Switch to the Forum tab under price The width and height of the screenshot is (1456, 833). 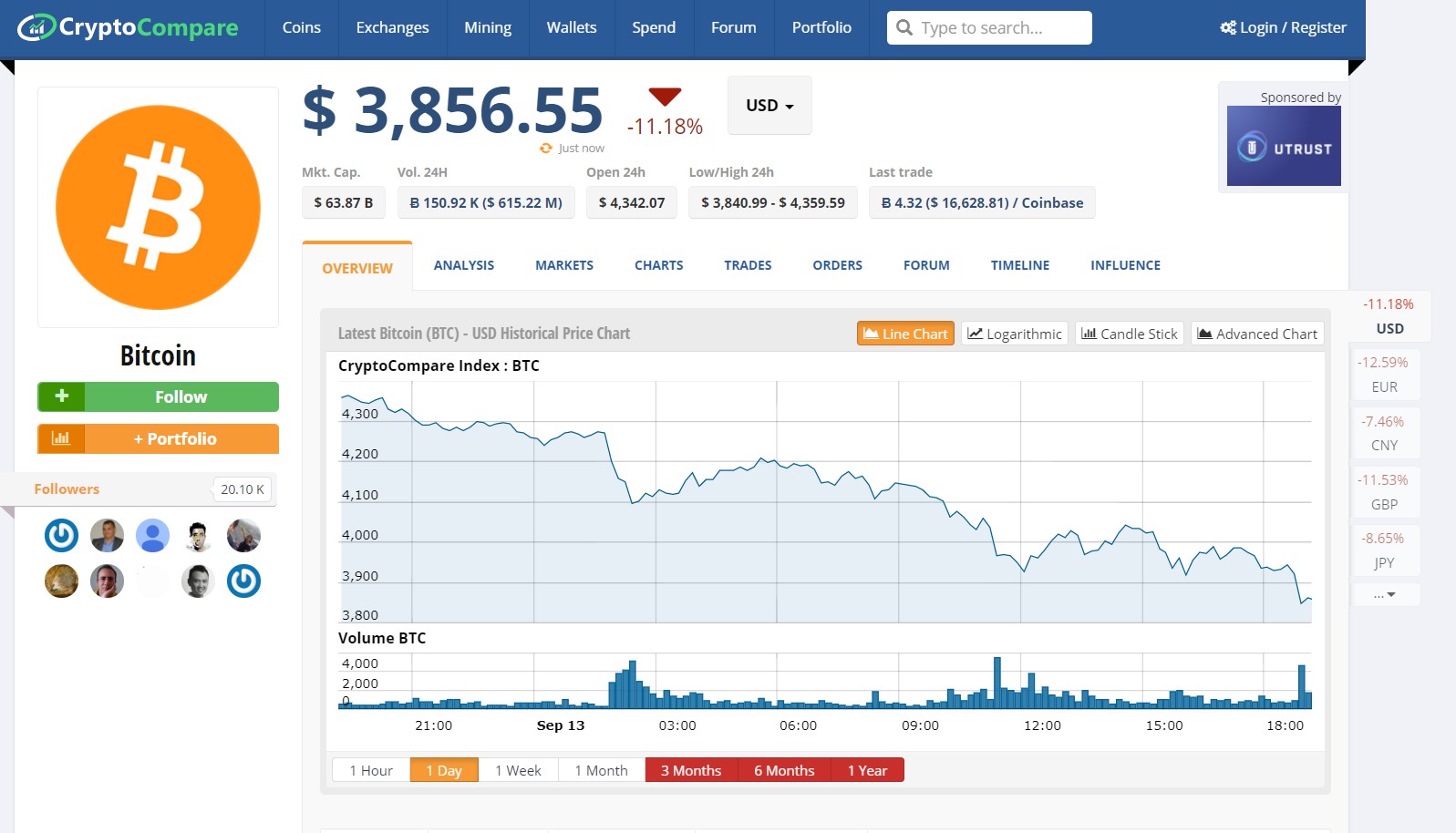(x=926, y=265)
